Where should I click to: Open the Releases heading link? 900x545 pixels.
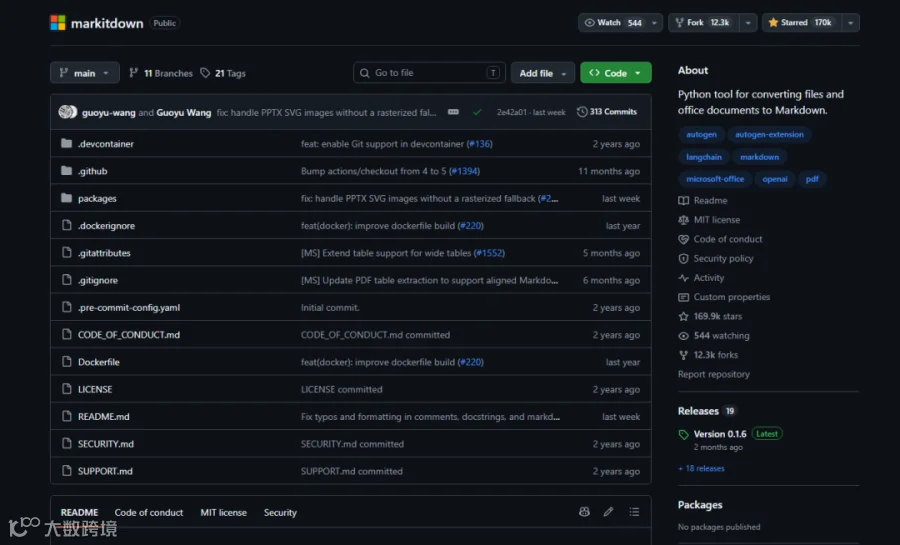(698, 411)
